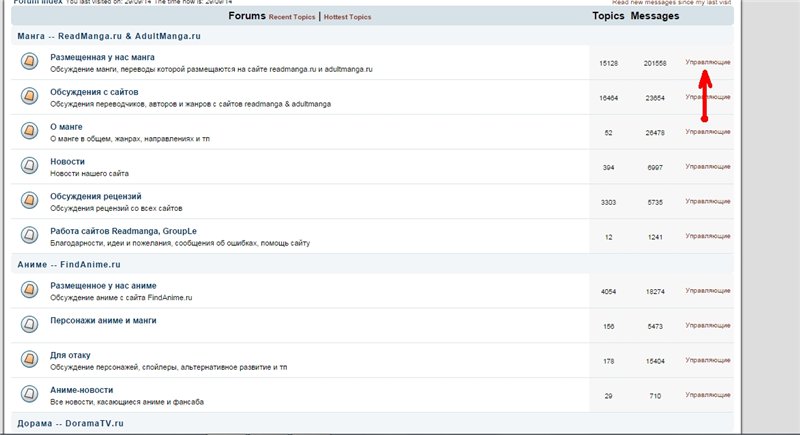Image resolution: width=800 pixels, height=435 pixels.
Task: Open forum Обсуждения рецензий
Action: [95, 196]
